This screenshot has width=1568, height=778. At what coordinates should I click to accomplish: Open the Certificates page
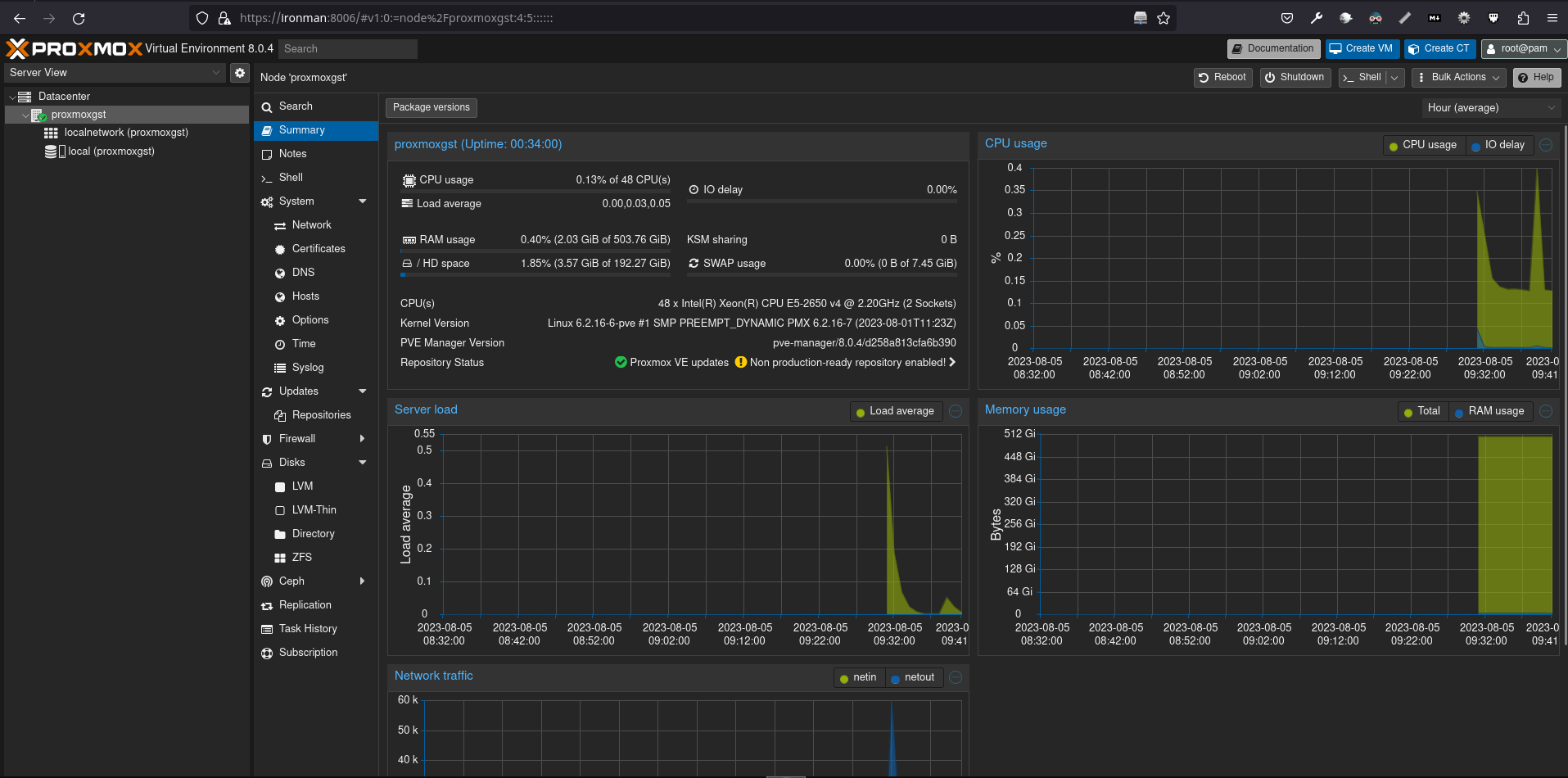click(x=318, y=249)
